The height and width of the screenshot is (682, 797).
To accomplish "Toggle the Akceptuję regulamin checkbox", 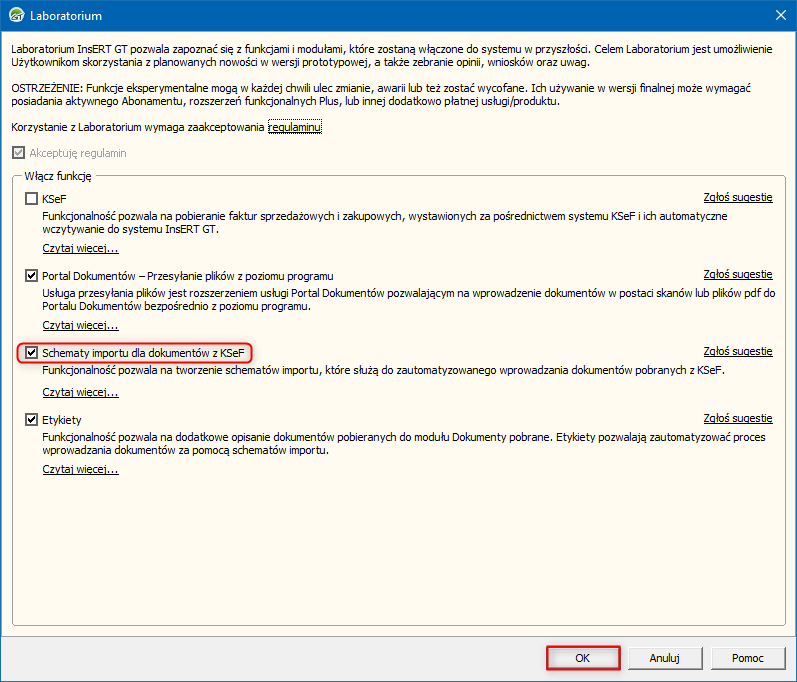I will click(18, 153).
